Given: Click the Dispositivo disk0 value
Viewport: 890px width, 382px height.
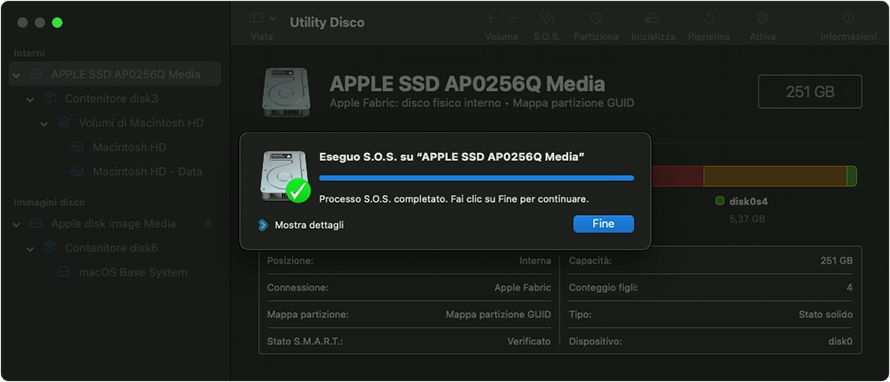Looking at the screenshot, I should pos(841,342).
